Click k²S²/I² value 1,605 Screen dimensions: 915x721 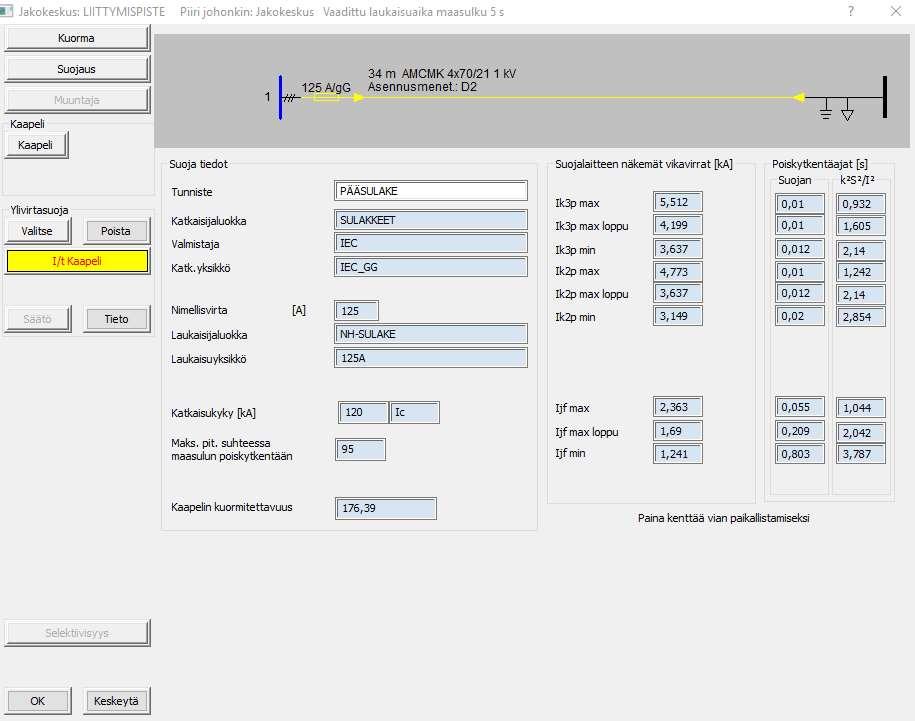[x=861, y=226]
